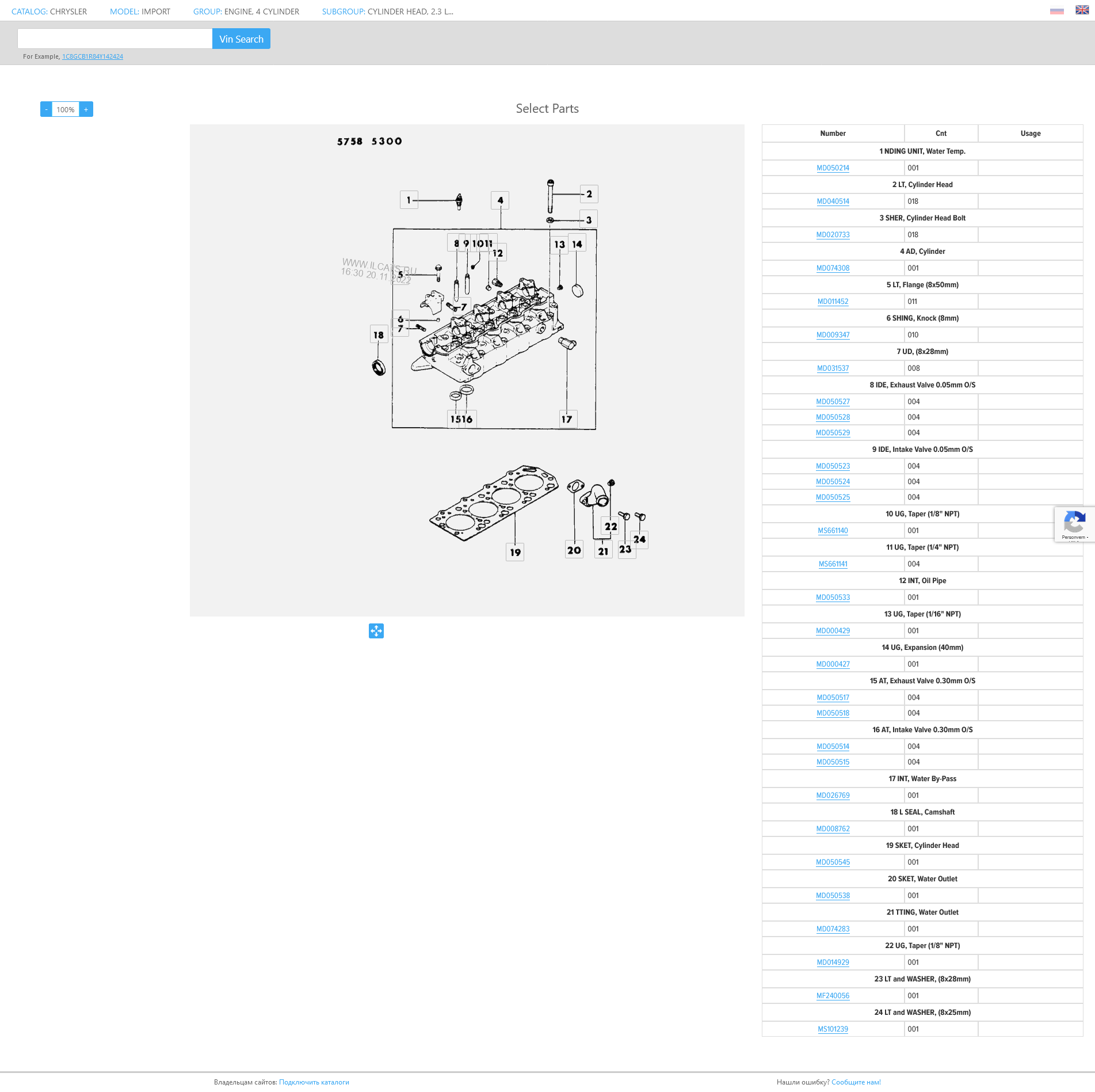Select callout 19 head gasket label
The height and width of the screenshot is (1092, 1095).
point(515,553)
